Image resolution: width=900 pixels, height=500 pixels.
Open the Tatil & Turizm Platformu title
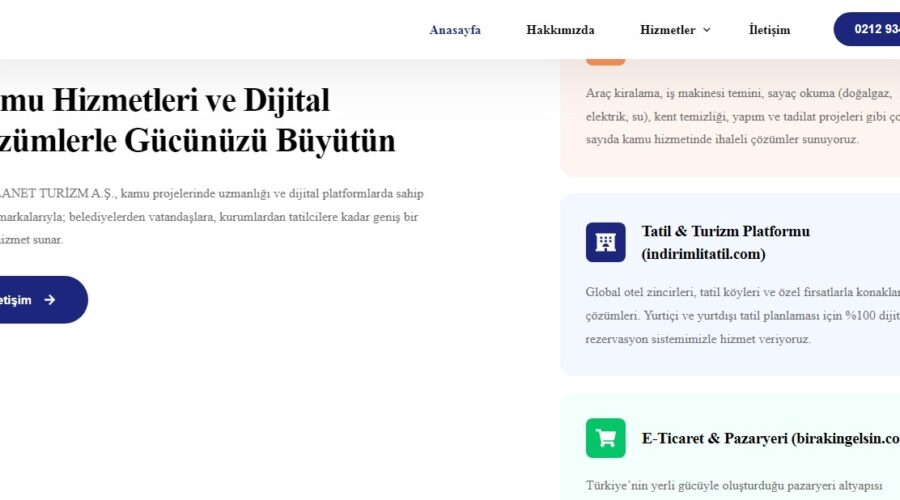pyautogui.click(x=725, y=231)
